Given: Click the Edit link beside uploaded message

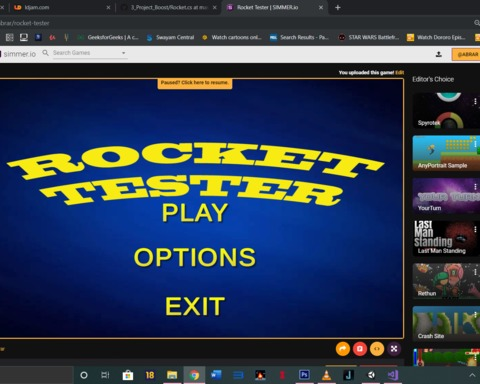Looking at the screenshot, I should point(400,72).
